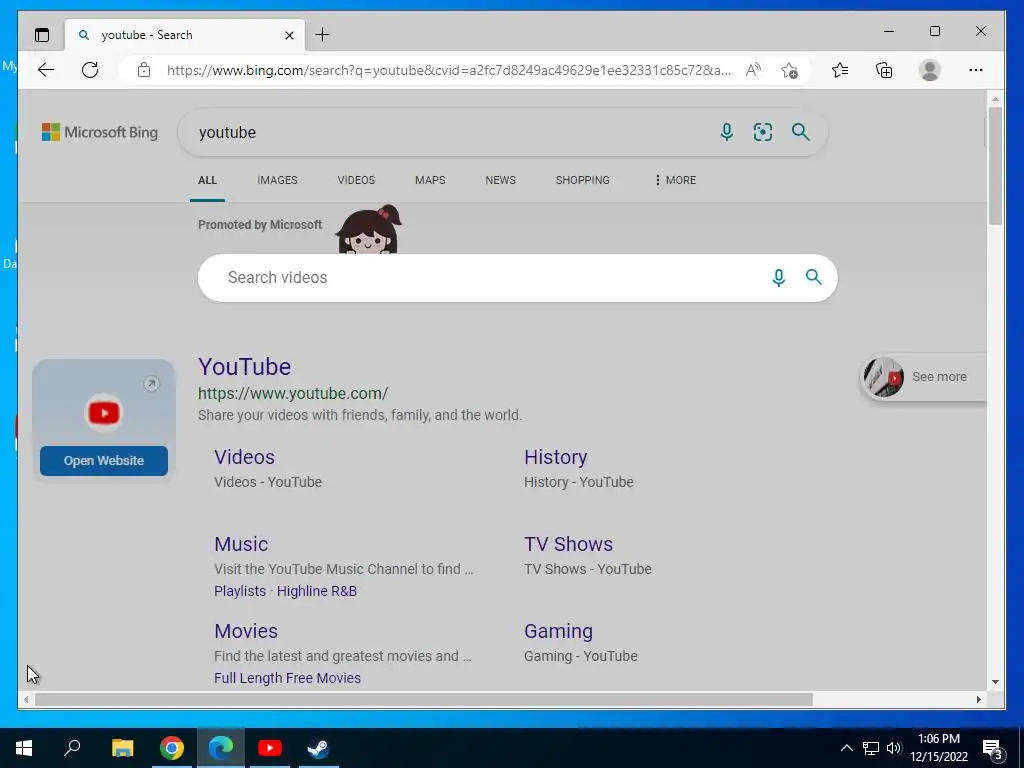Screen dimensions: 1024x768
Task: Start voice search in Bing box
Action: (x=726, y=132)
